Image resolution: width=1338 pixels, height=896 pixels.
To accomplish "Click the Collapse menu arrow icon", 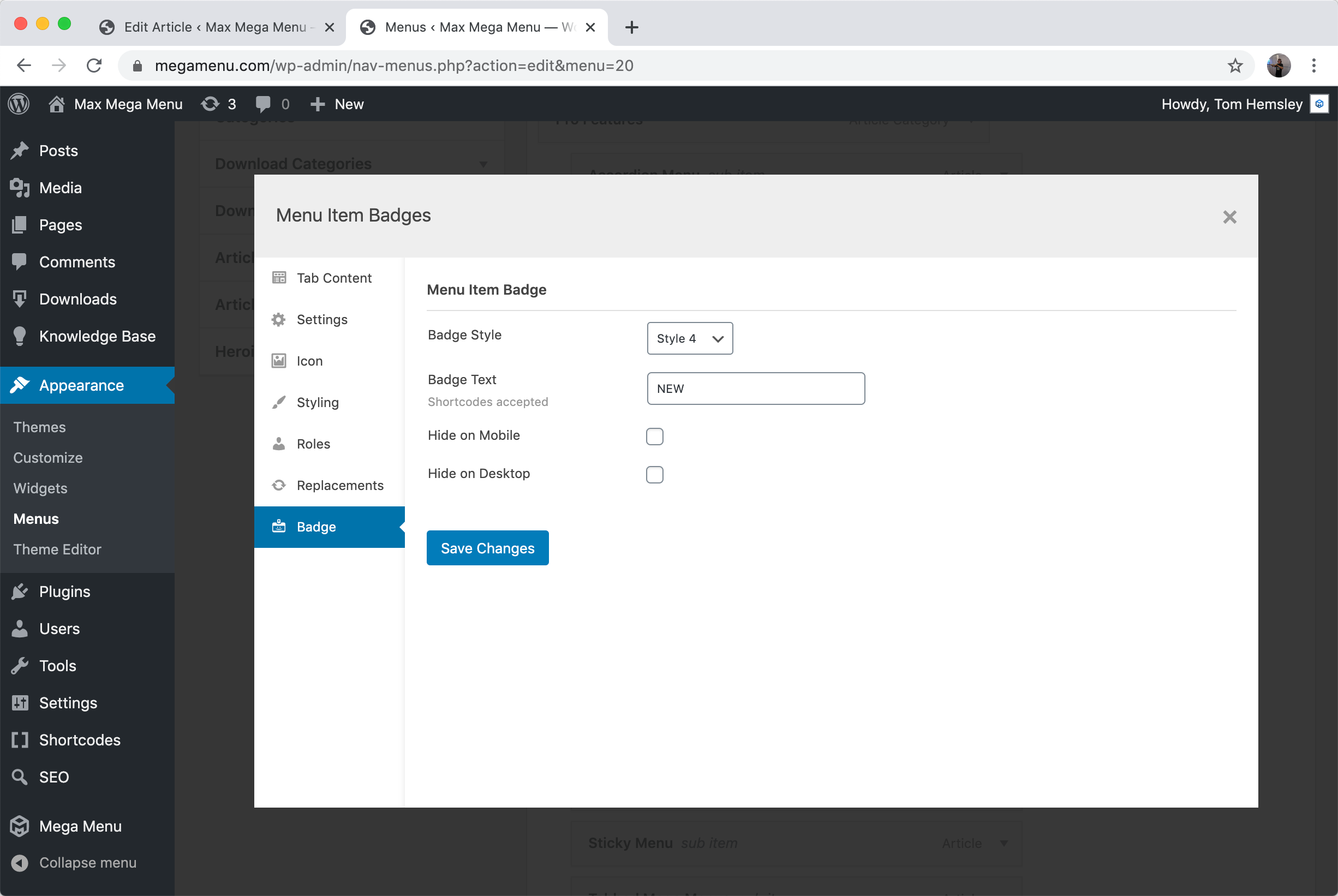I will coord(20,862).
